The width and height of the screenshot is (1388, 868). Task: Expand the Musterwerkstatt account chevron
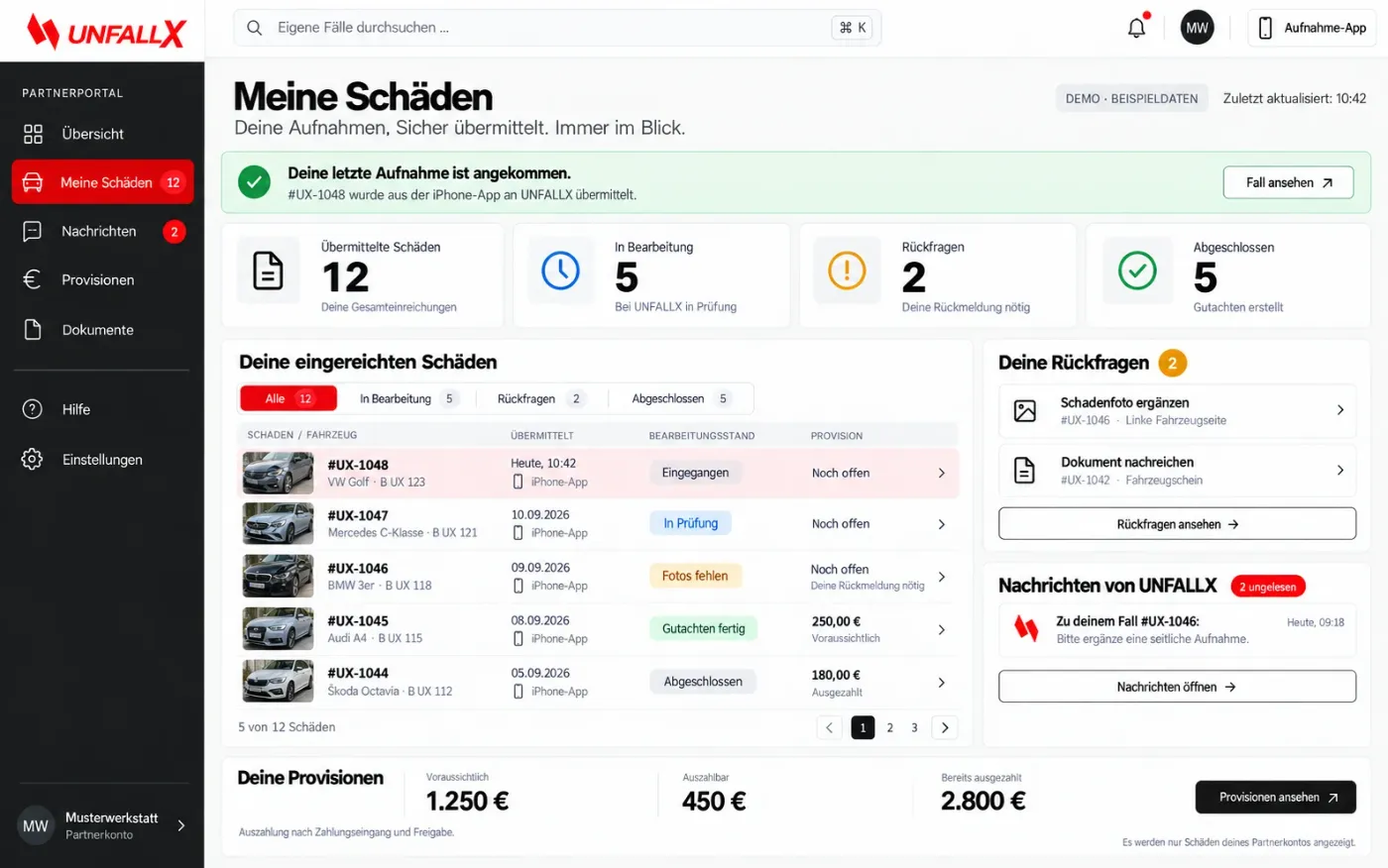(x=181, y=825)
